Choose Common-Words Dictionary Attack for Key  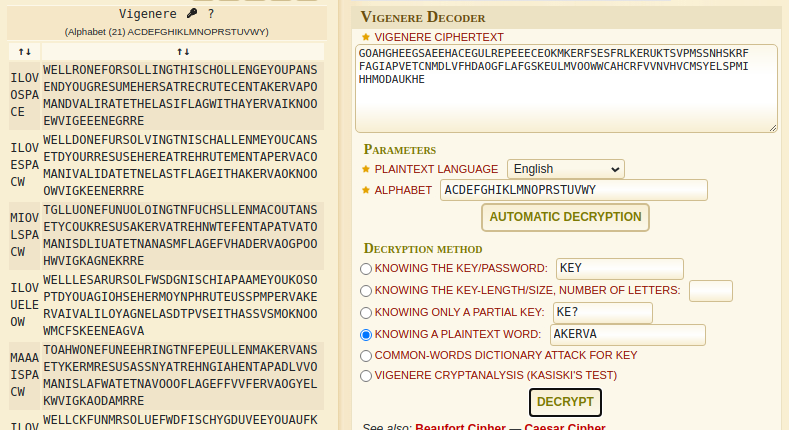coord(366,355)
